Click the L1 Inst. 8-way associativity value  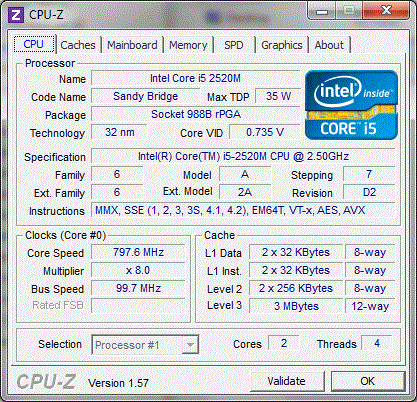tap(370, 270)
